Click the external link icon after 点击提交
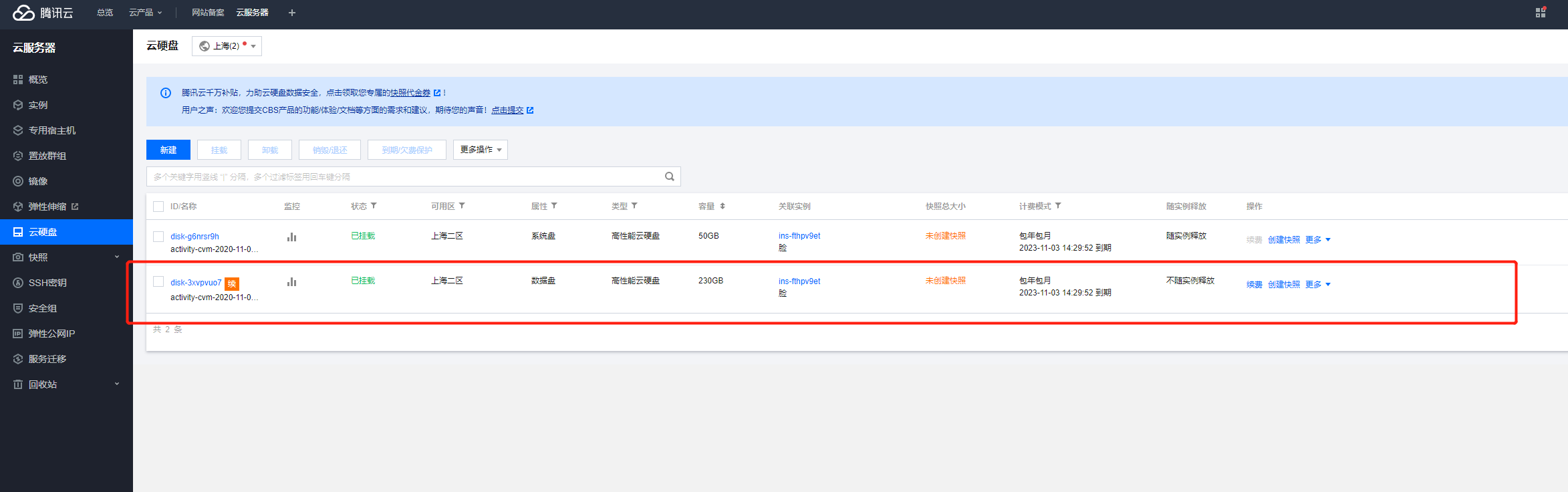The width and height of the screenshot is (1568, 492). (x=530, y=110)
